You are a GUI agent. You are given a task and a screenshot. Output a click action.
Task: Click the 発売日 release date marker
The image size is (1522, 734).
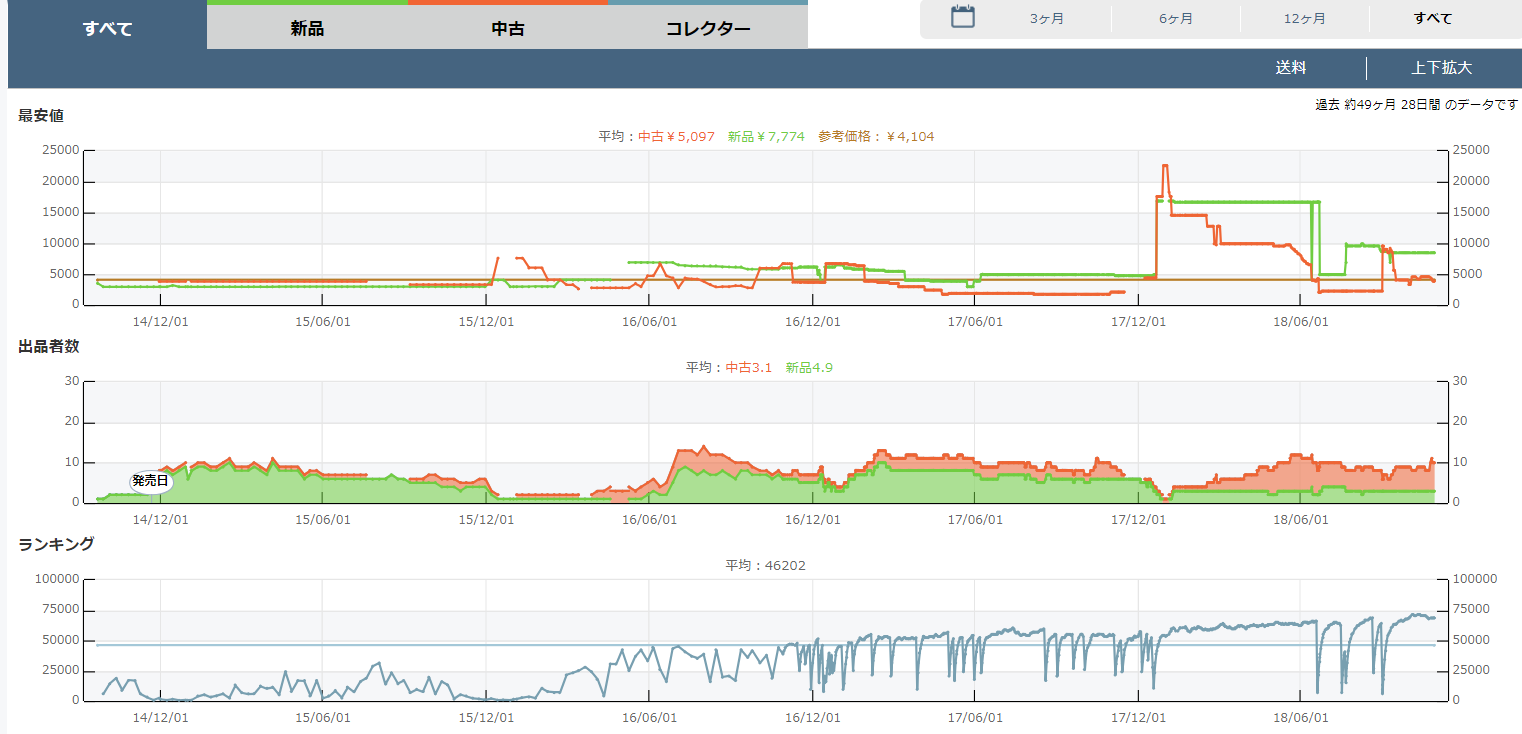(x=150, y=482)
